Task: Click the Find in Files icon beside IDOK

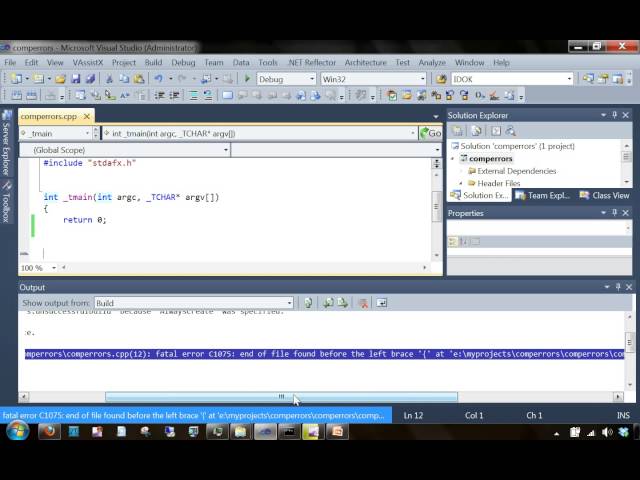Action: point(441,79)
